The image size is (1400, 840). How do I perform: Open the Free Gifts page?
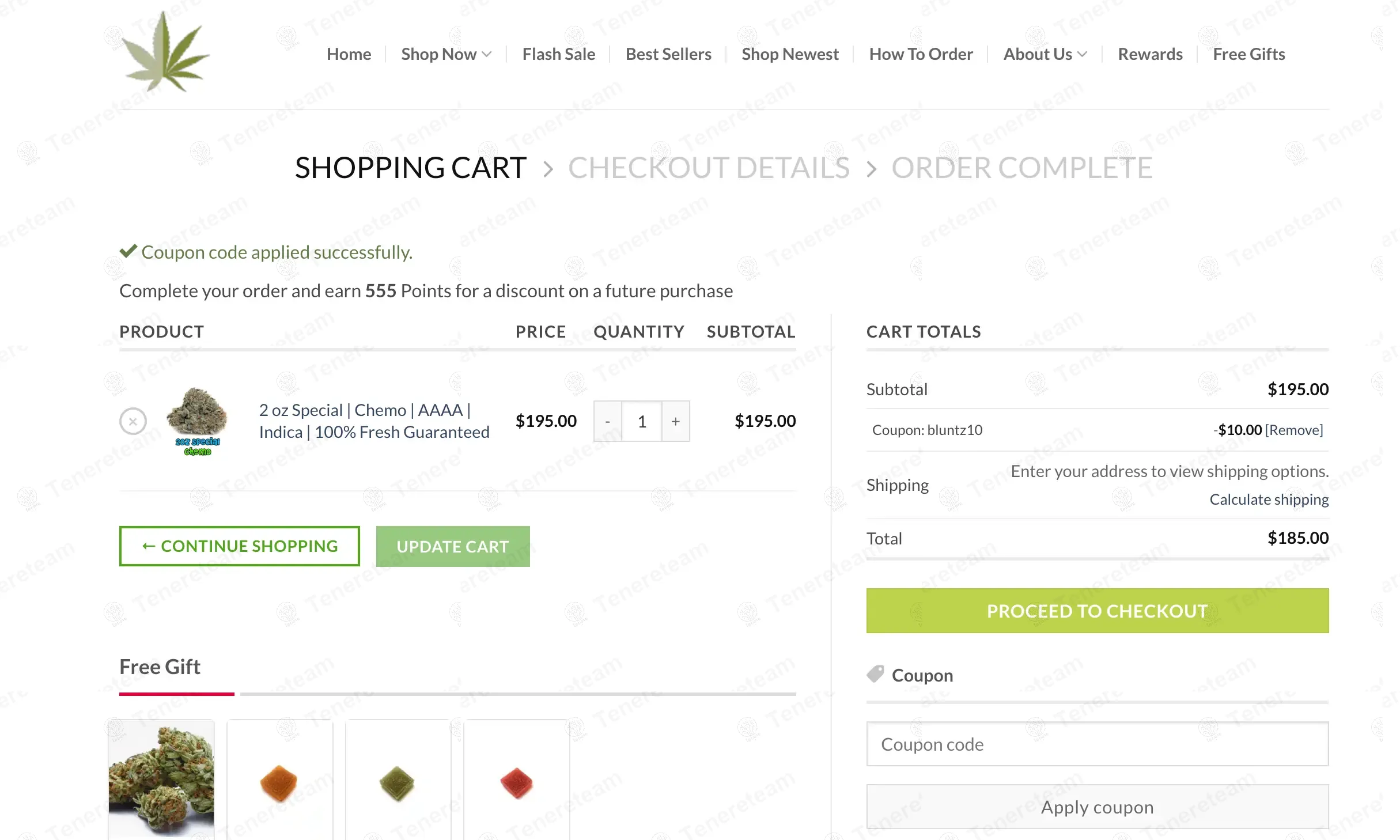click(1248, 54)
